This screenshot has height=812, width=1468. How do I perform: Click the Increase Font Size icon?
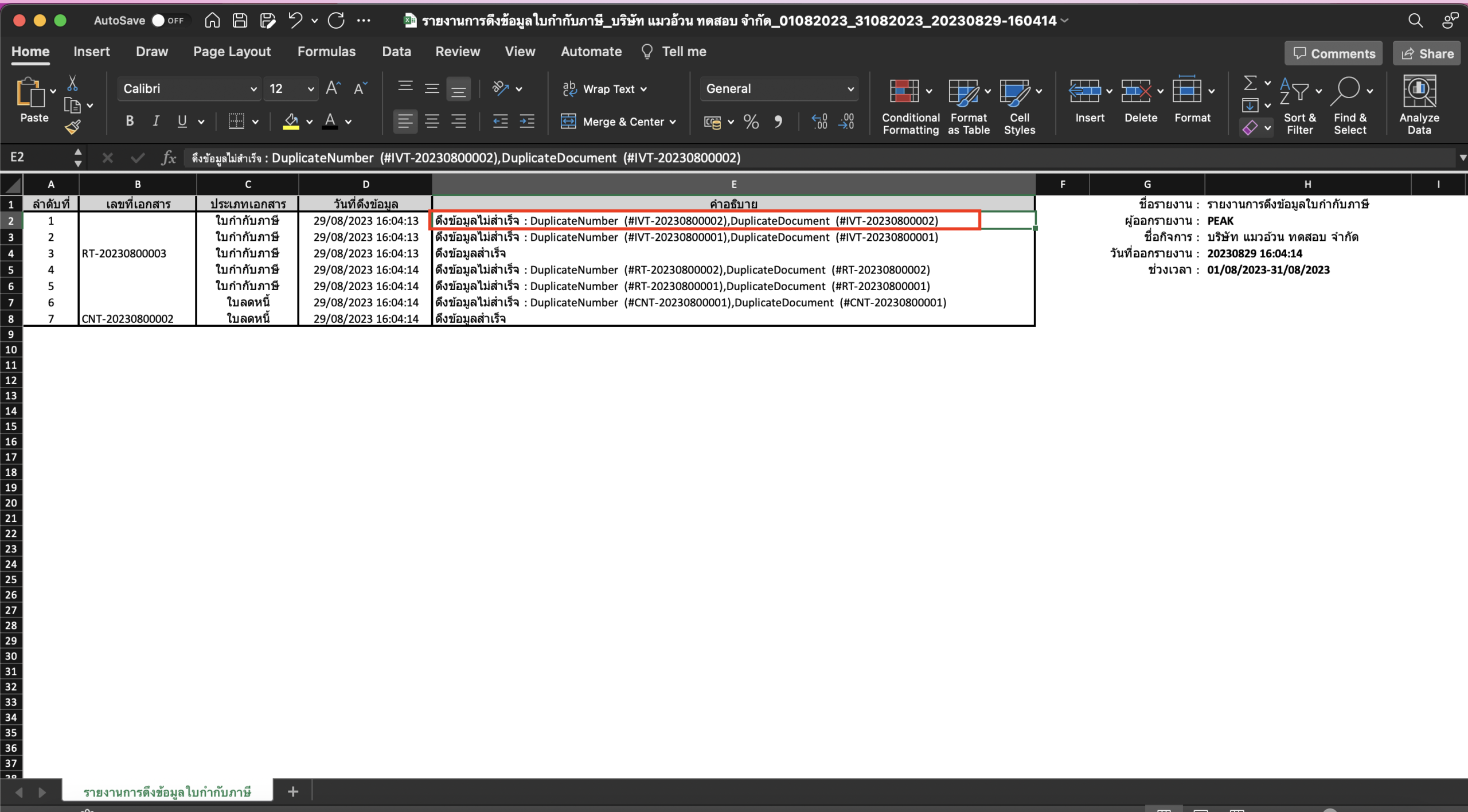(333, 88)
